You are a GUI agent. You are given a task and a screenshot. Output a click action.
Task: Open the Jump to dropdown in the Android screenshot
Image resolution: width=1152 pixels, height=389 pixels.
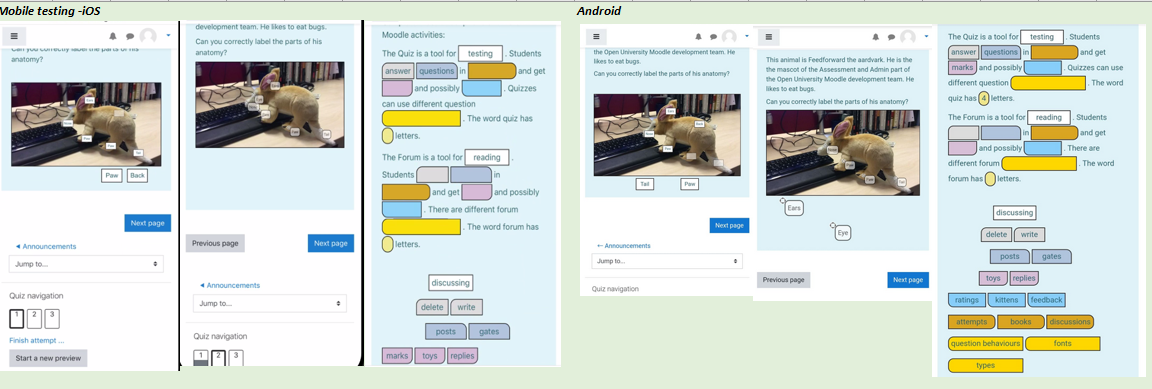coord(667,261)
